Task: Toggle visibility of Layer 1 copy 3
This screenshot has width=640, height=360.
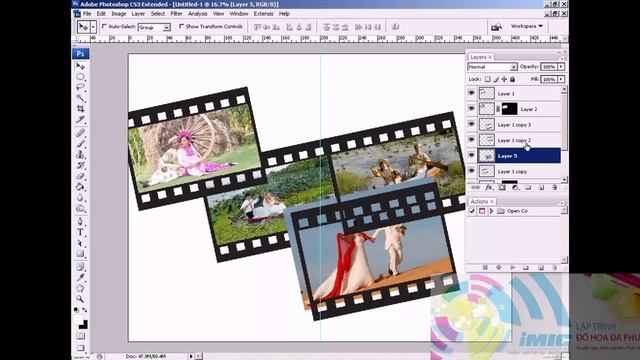Action: (471, 124)
